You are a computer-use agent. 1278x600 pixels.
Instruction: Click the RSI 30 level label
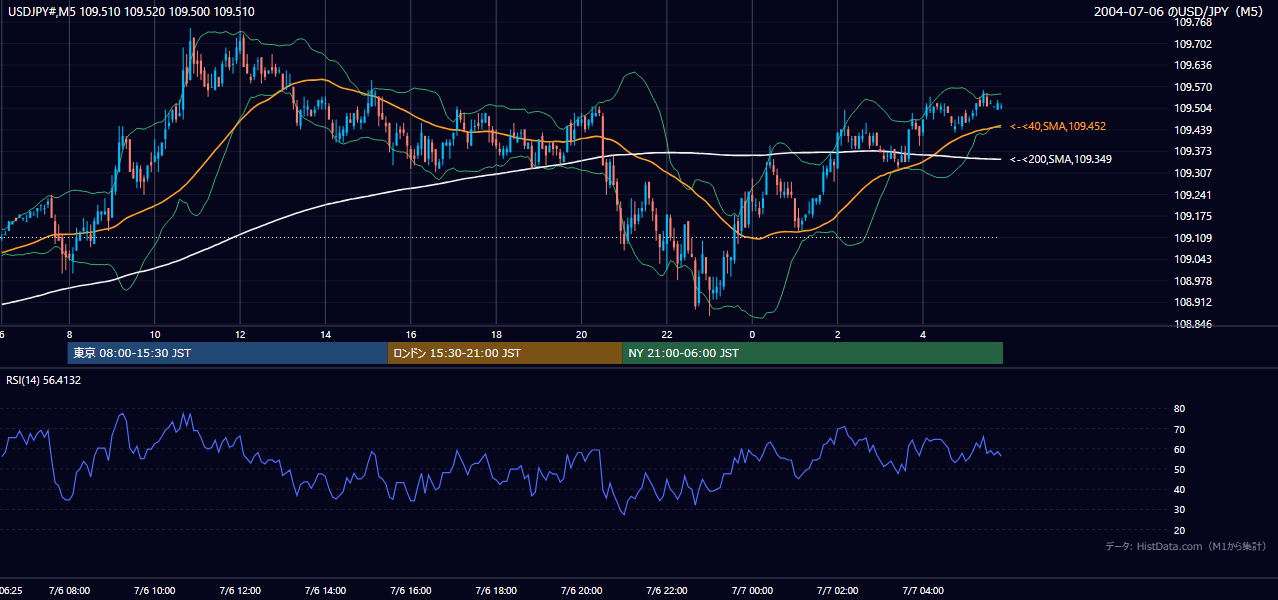point(1179,511)
